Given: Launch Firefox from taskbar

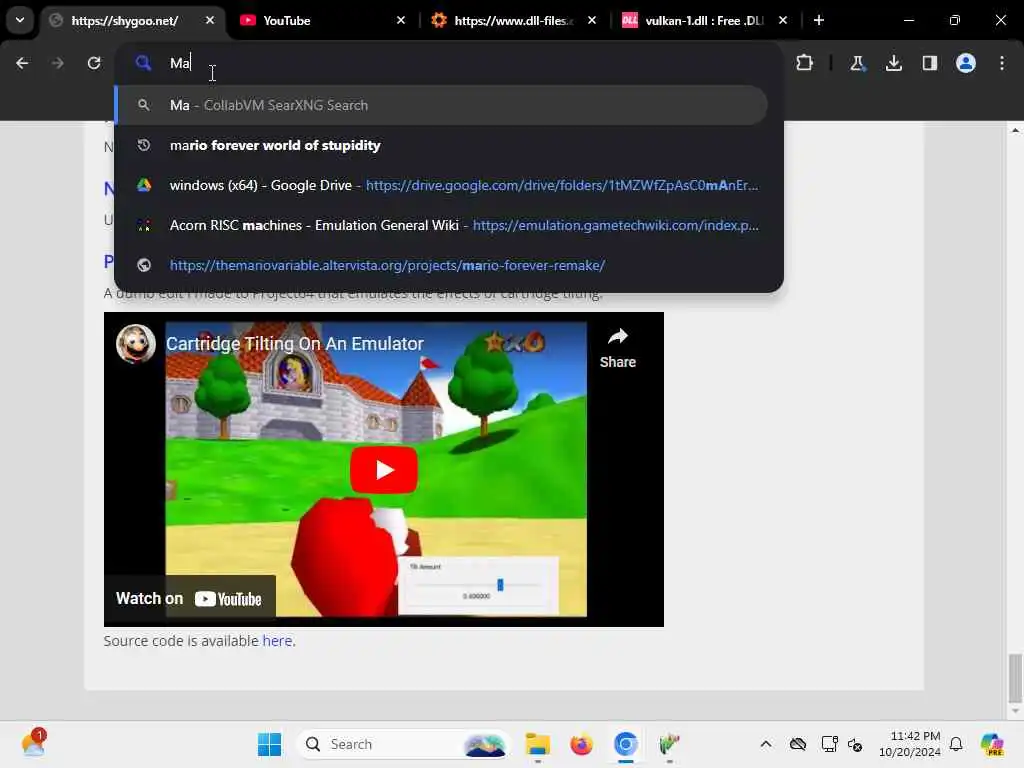Looking at the screenshot, I should [581, 744].
